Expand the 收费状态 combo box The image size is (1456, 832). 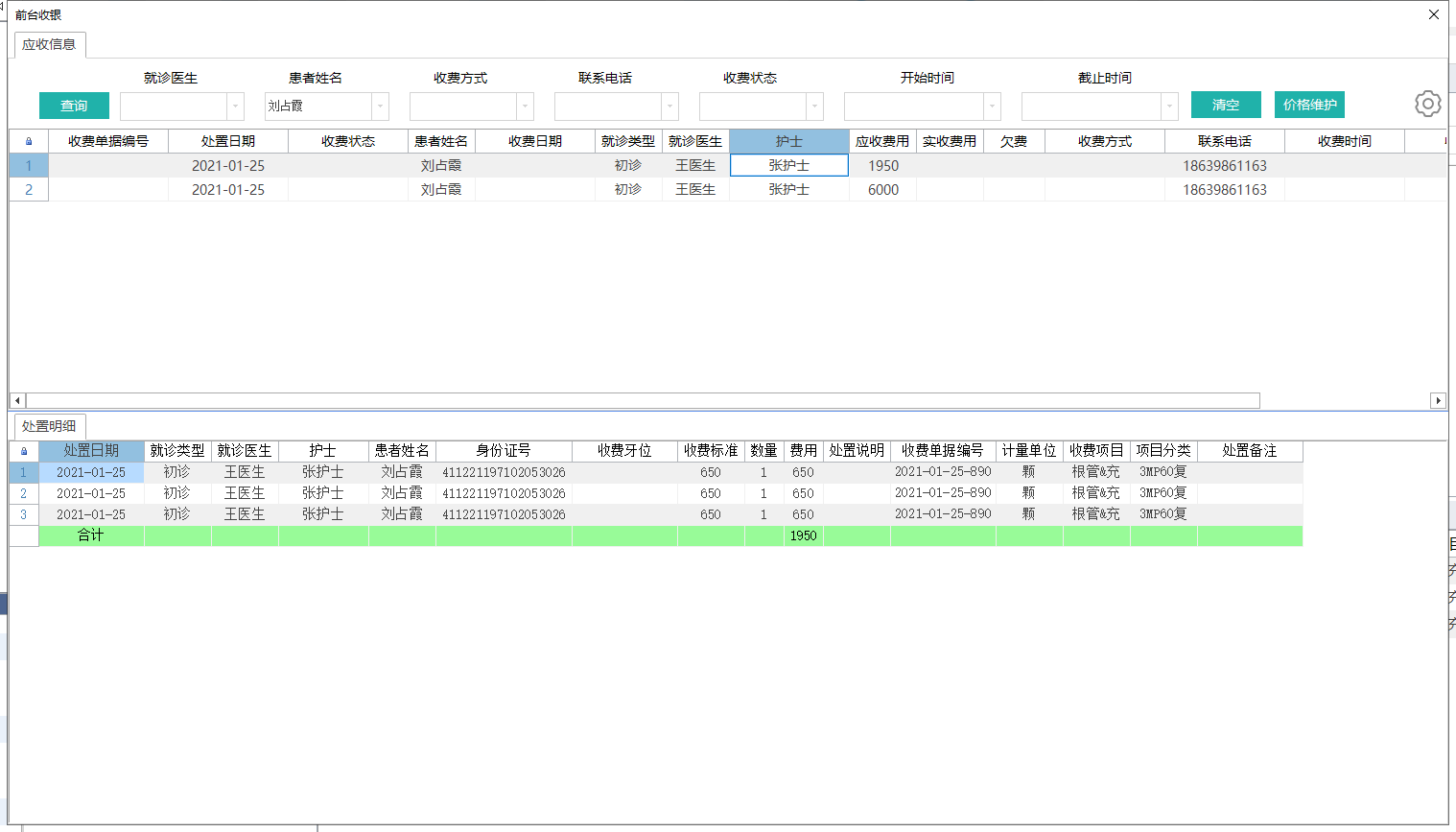(814, 106)
